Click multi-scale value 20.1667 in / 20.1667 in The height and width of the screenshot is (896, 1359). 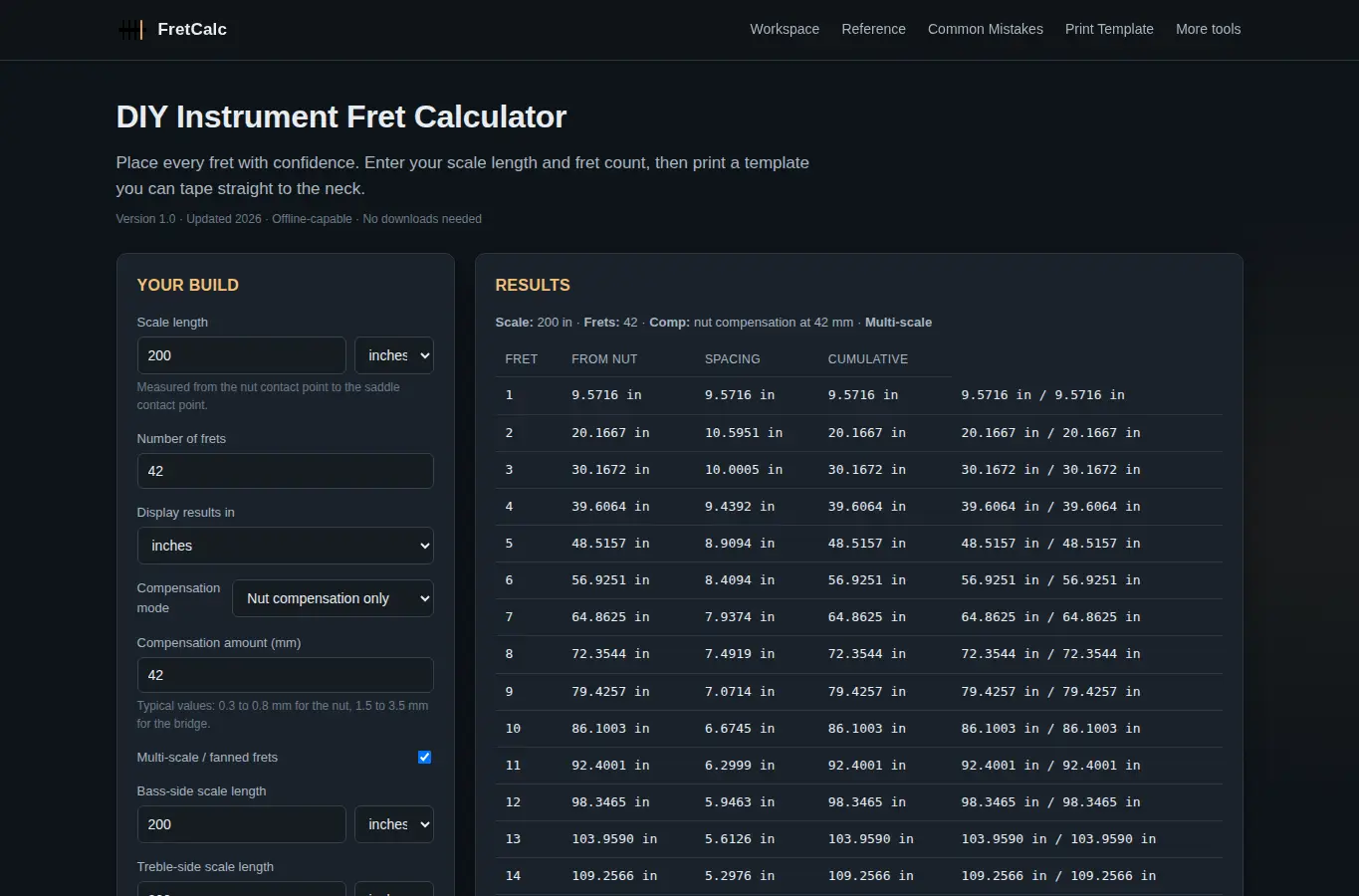1050,433
